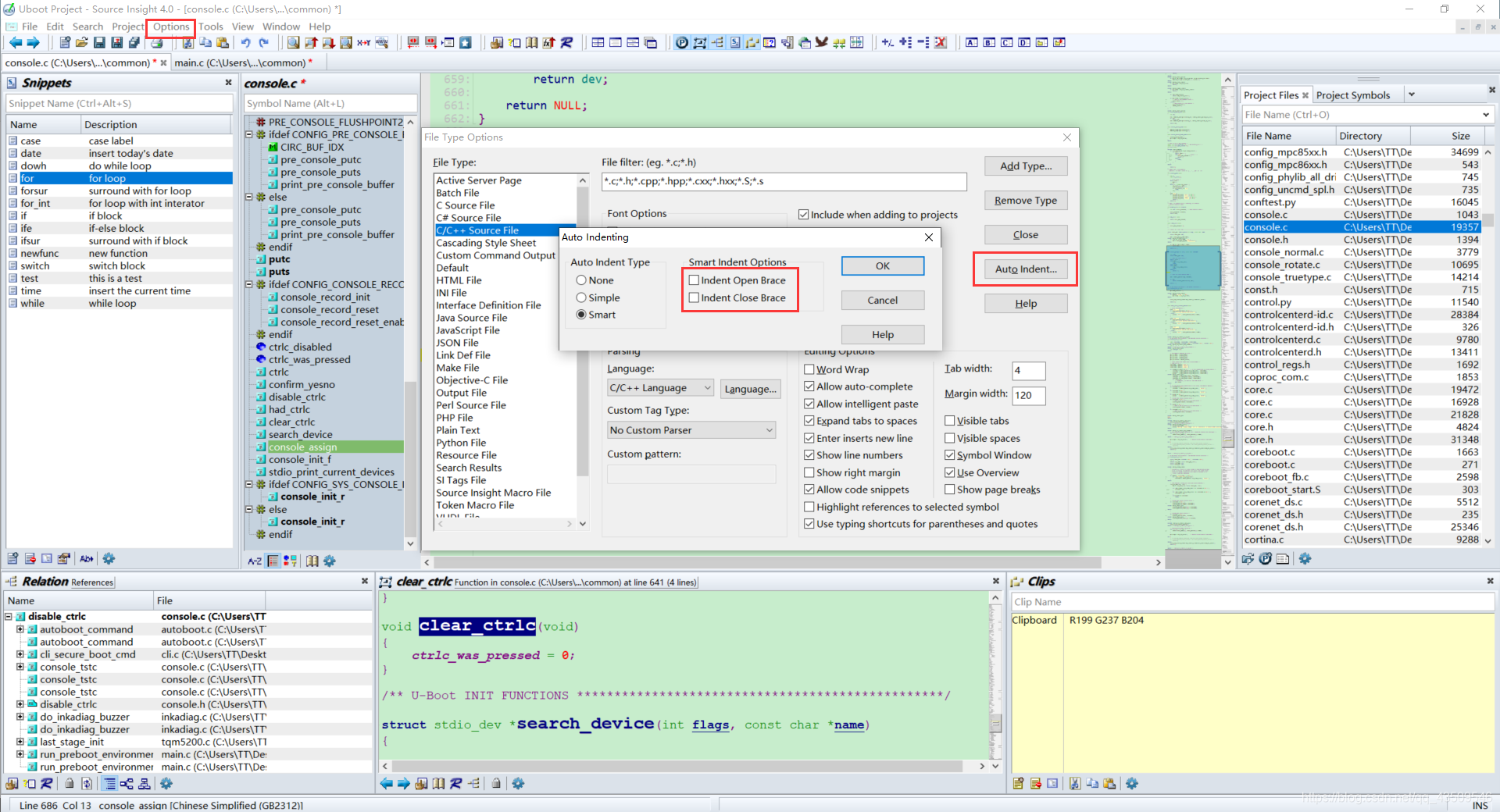Click the Search magnifier toolbar icon
Viewport: 1500px width, 812px height.
coord(293,43)
